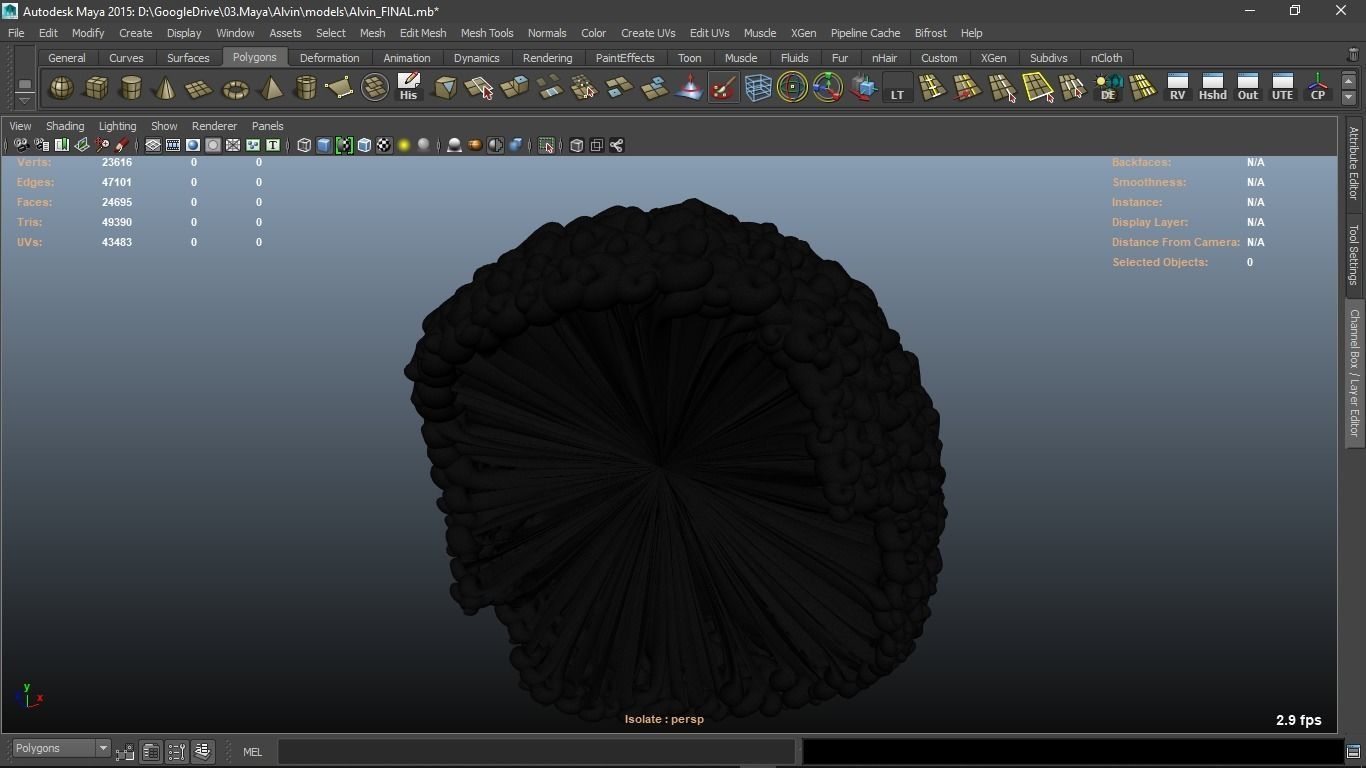Toggle the film gate display
The image size is (1366, 768).
173,145
